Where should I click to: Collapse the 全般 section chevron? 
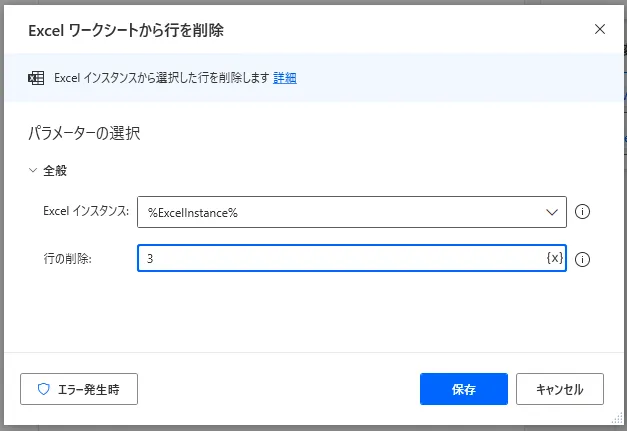pyautogui.click(x=32, y=171)
